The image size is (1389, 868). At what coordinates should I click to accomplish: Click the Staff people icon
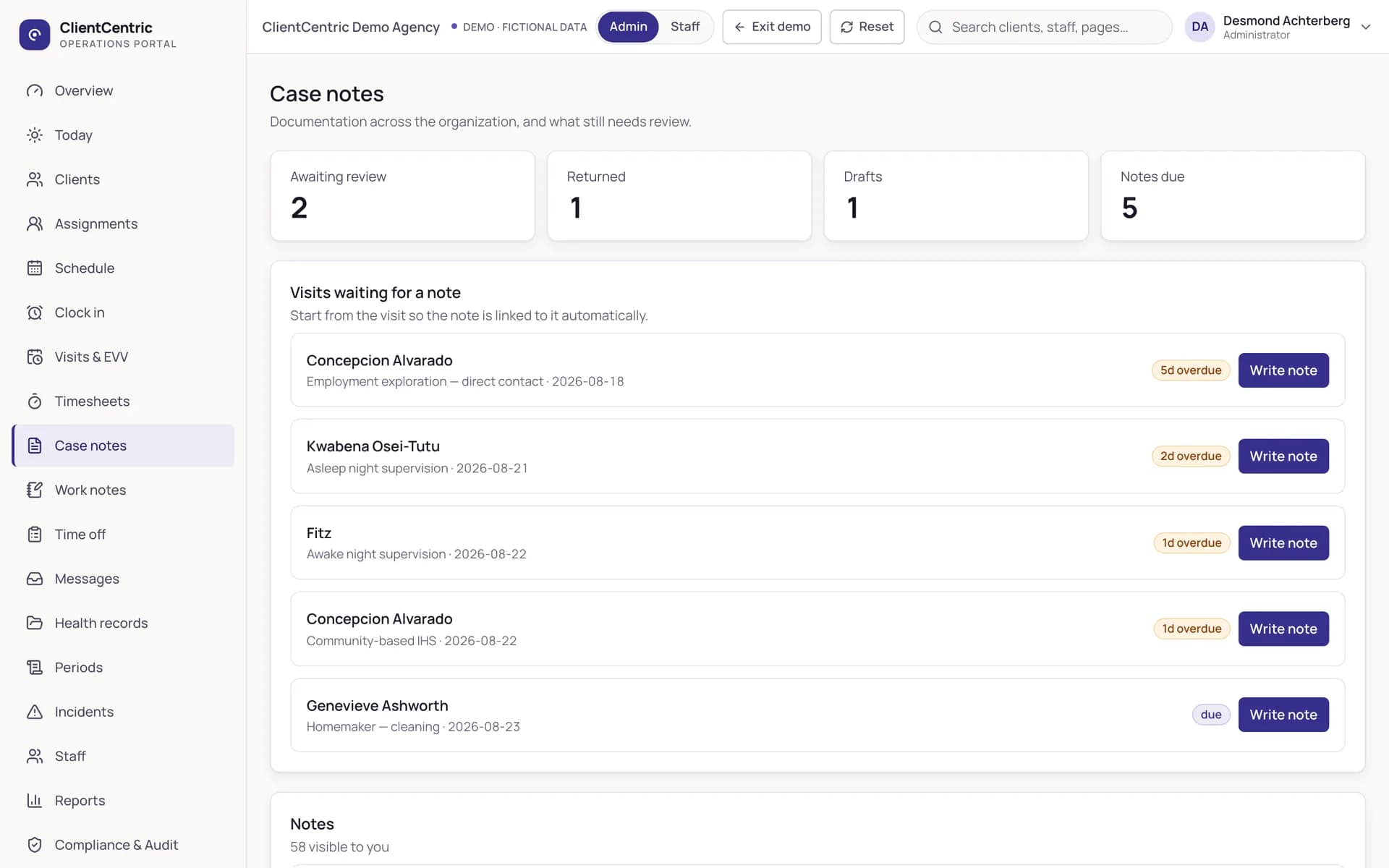coord(35,756)
